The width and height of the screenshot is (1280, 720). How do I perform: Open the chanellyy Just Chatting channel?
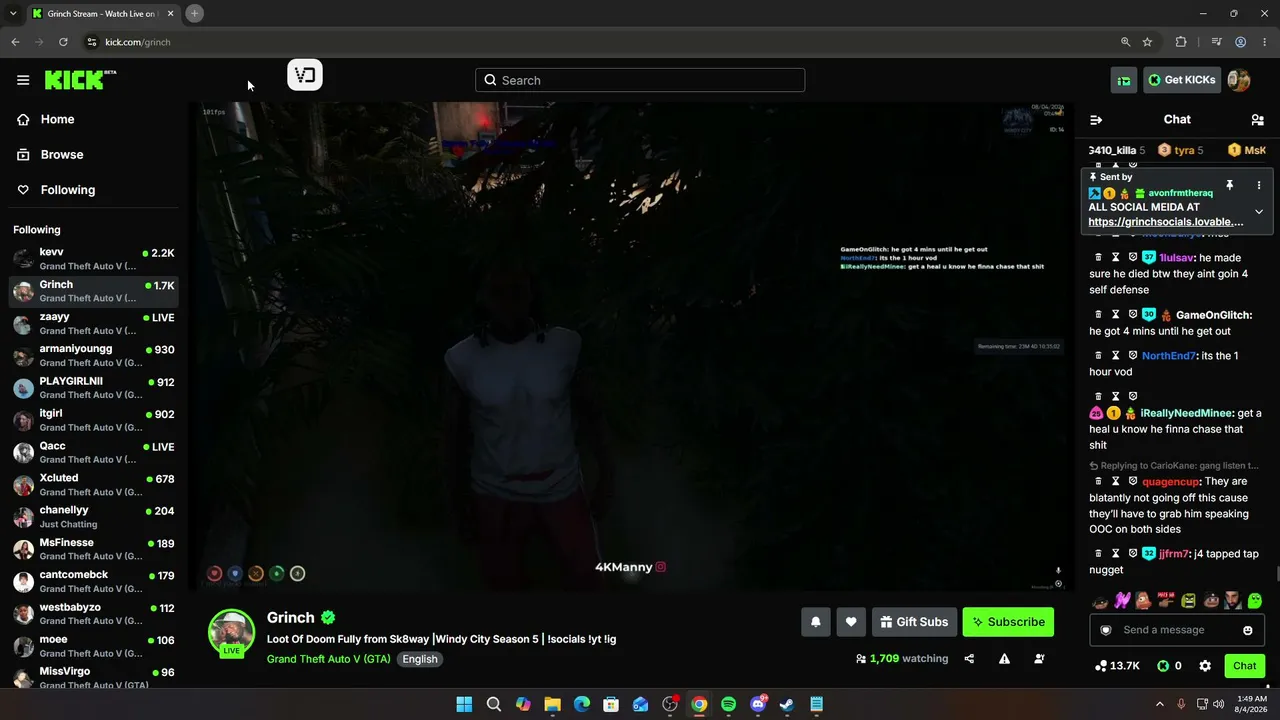click(95, 517)
